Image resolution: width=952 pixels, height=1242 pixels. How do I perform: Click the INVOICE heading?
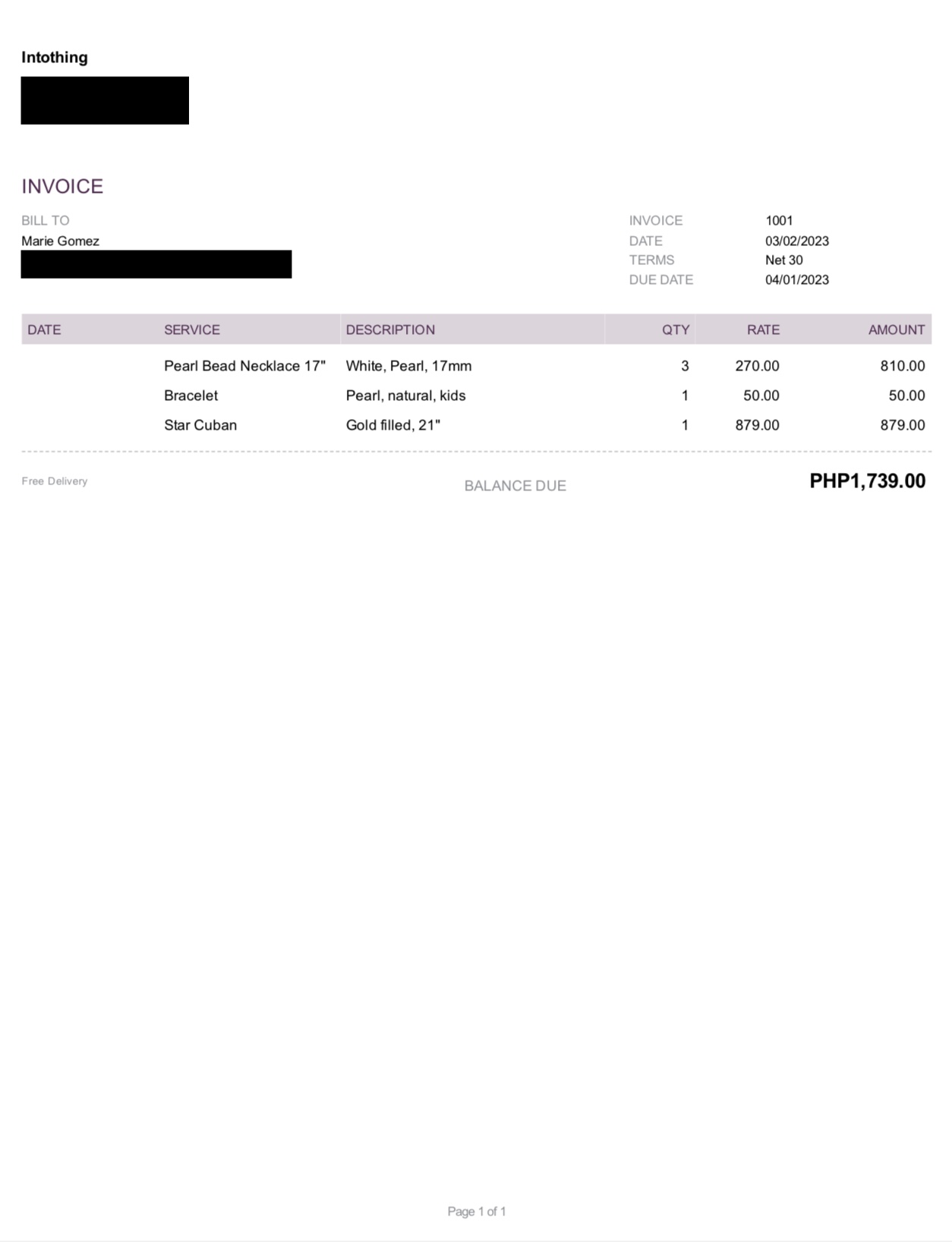click(x=62, y=187)
